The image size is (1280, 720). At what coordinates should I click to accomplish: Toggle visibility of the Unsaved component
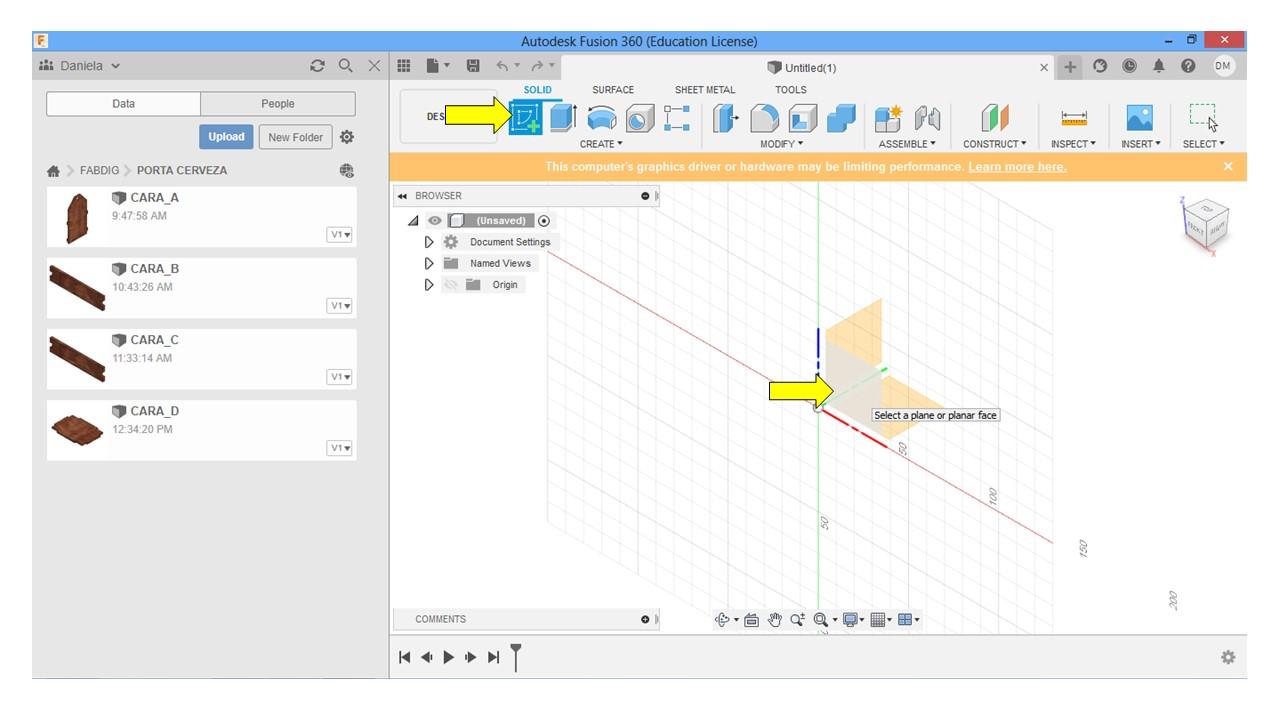pyautogui.click(x=435, y=221)
